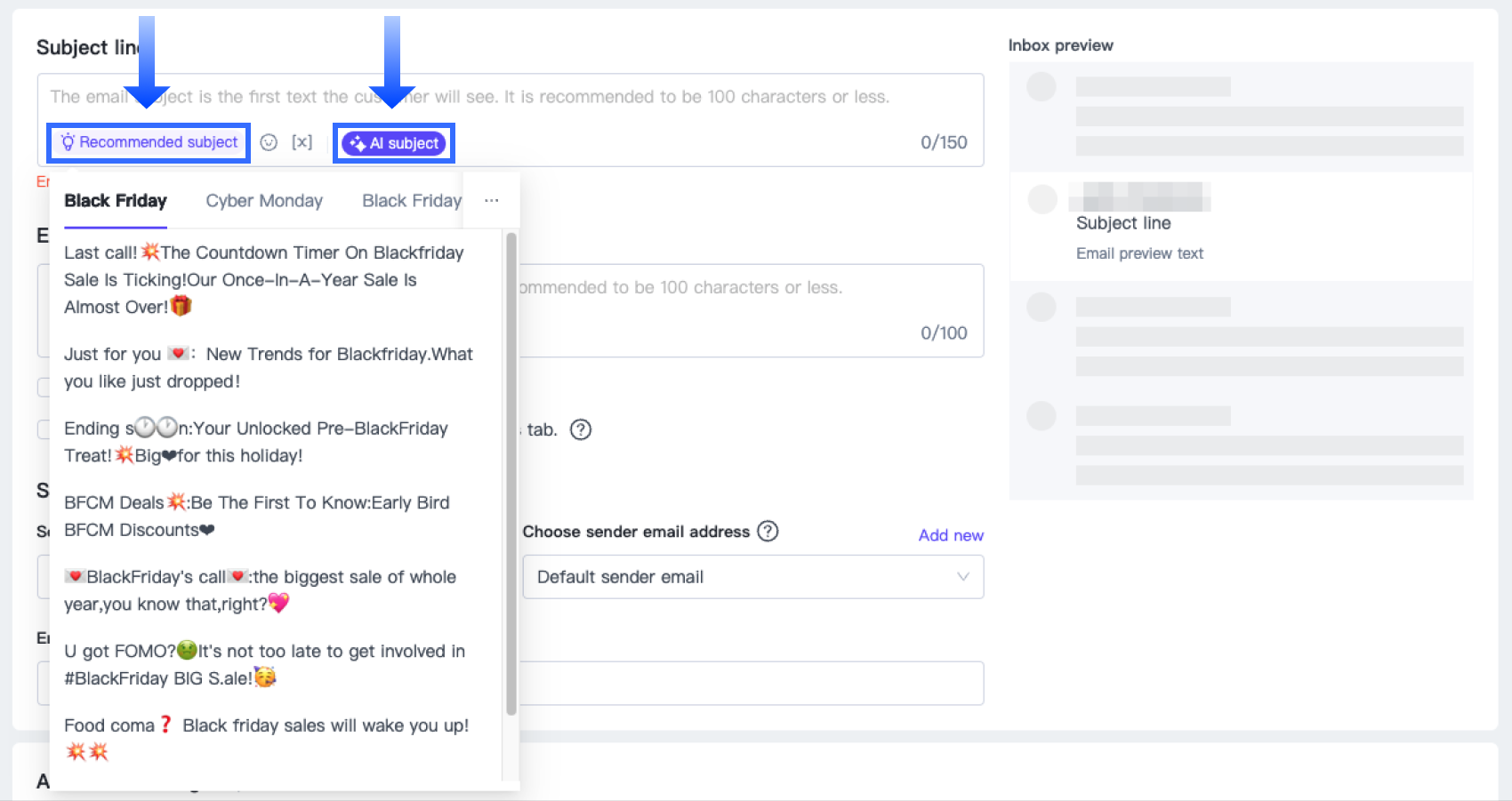Click the AI subject button

pos(394,143)
